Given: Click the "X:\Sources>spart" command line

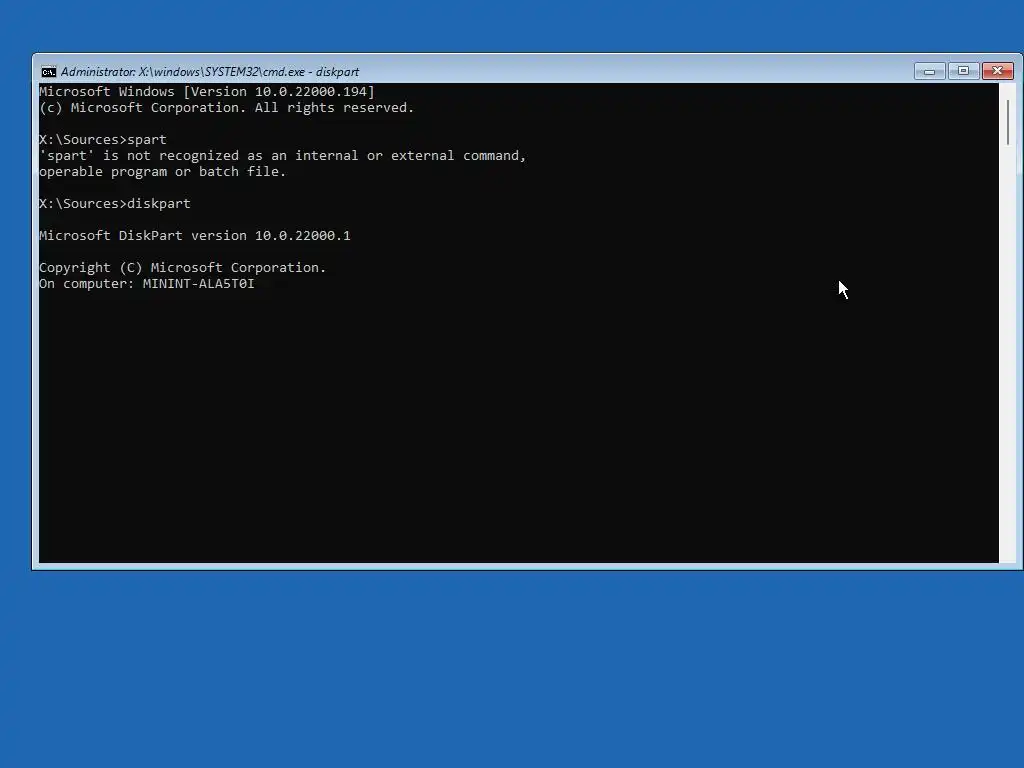Looking at the screenshot, I should coord(103,140).
